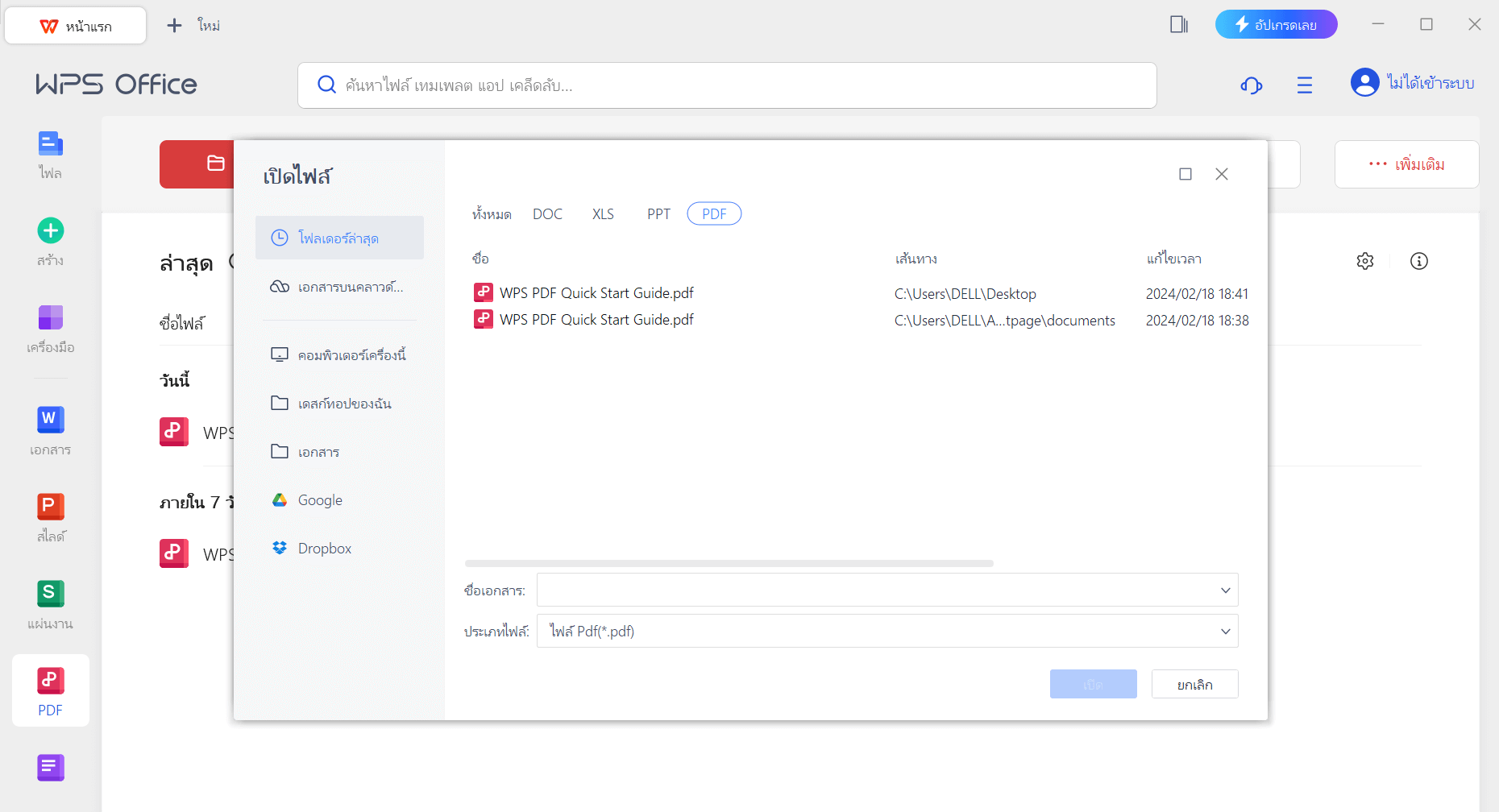Select โฟลเดอร์ล่าสุด in the dialog sidebar
Image resolution: width=1499 pixels, height=812 pixels.
[x=339, y=238]
